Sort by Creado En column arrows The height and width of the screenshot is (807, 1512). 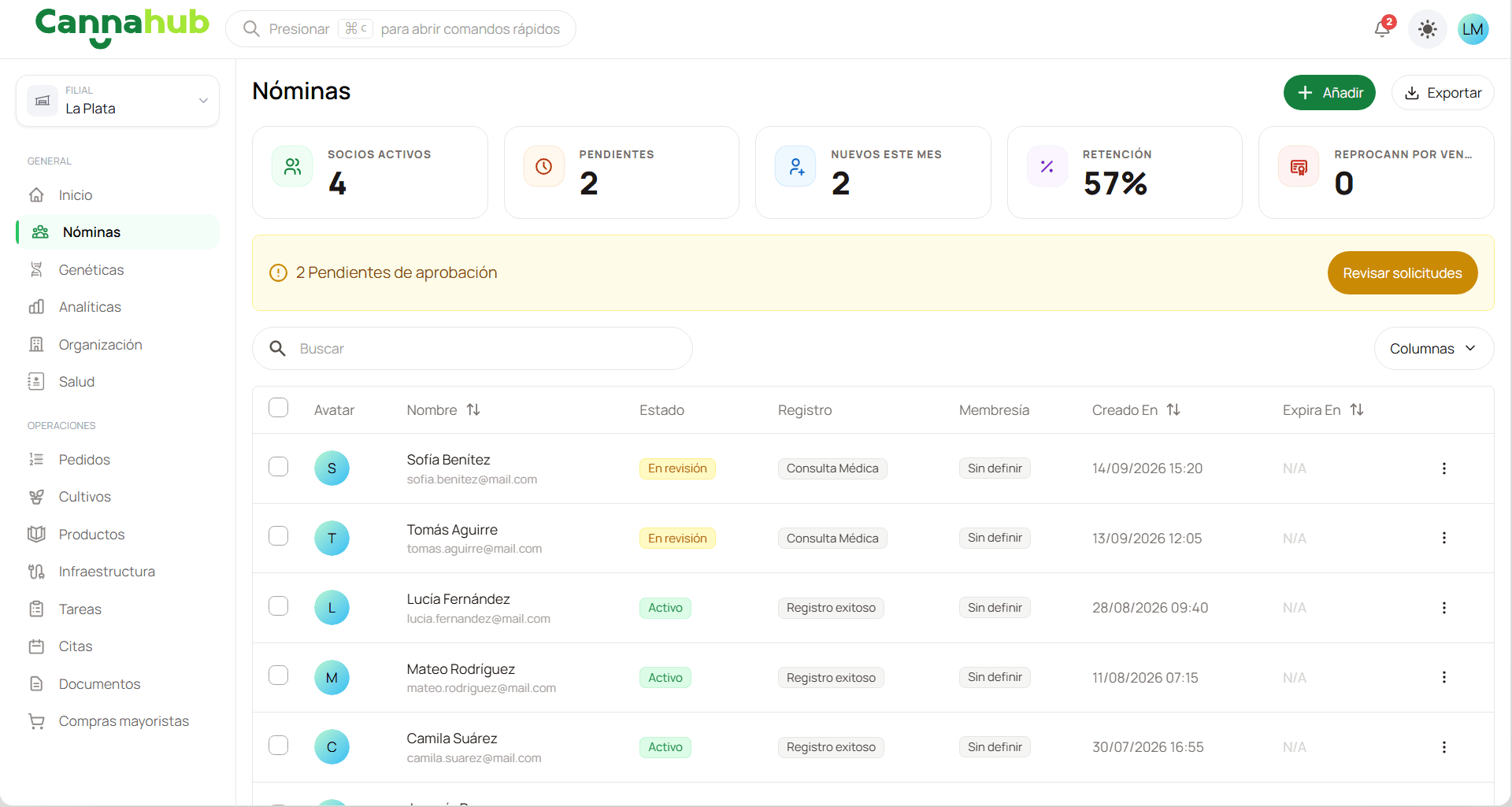click(x=1173, y=409)
